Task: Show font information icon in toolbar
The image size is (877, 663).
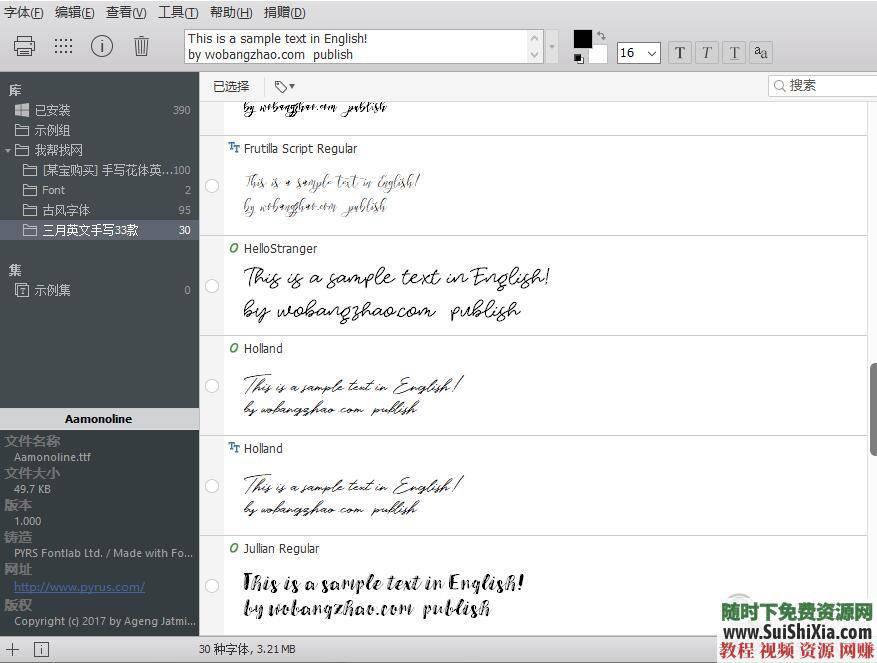Action: 102,46
